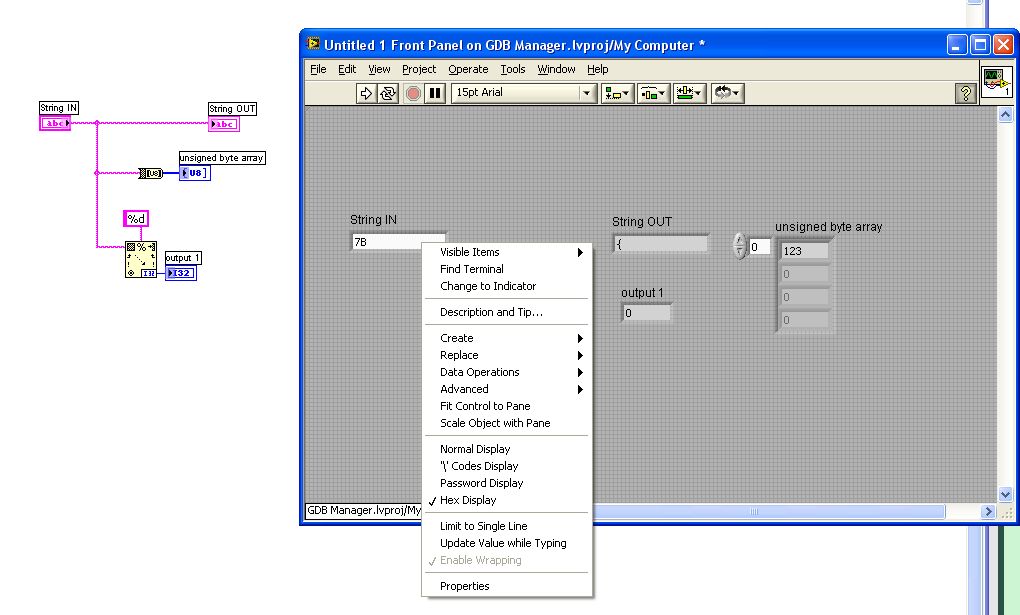
Task: Click the Scan From String function node
Action: tap(141, 260)
